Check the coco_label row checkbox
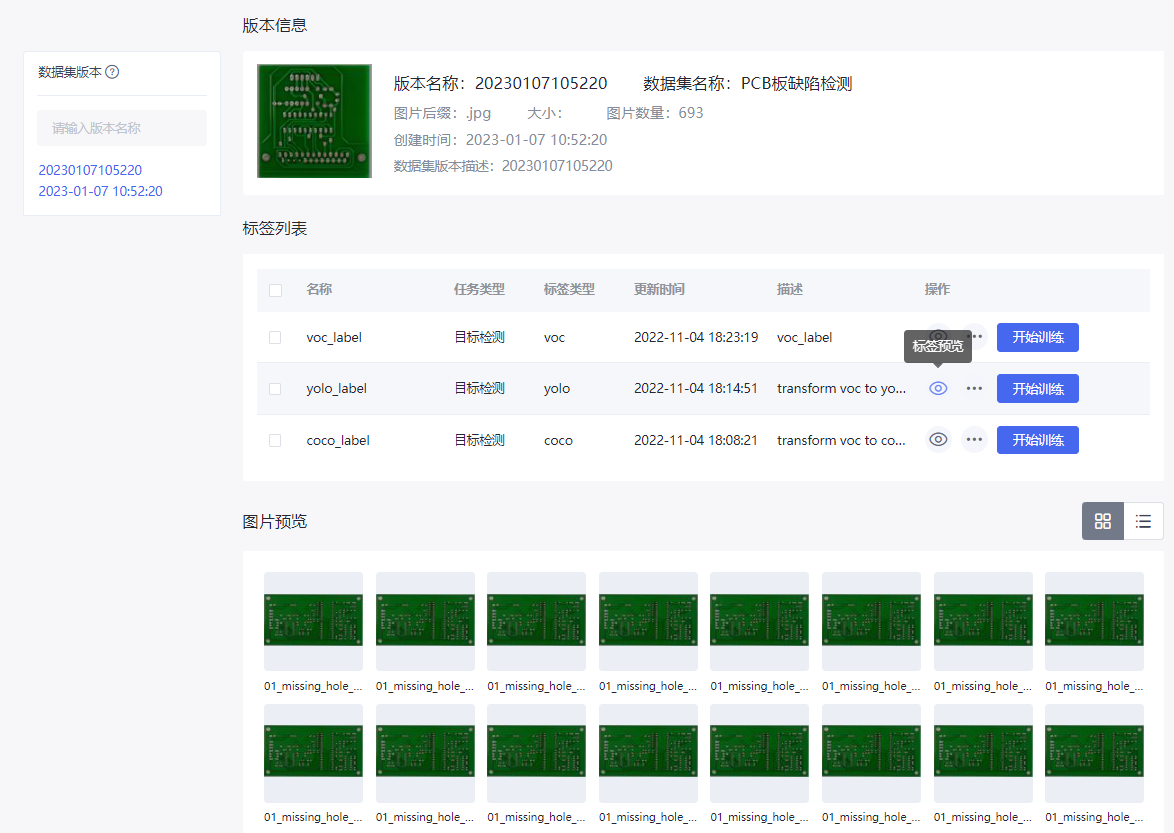This screenshot has height=833, width=1174. pos(275,440)
